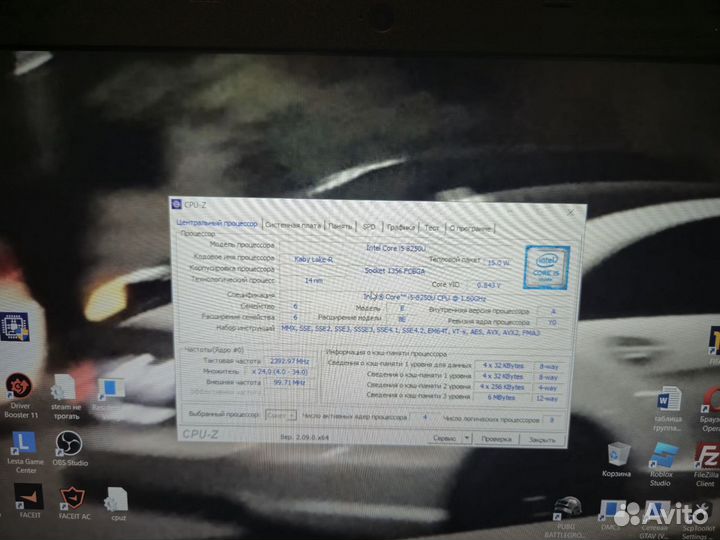Click the clock speed '2392.97 MHz' value
This screenshot has width=720, height=540.
pos(289,361)
